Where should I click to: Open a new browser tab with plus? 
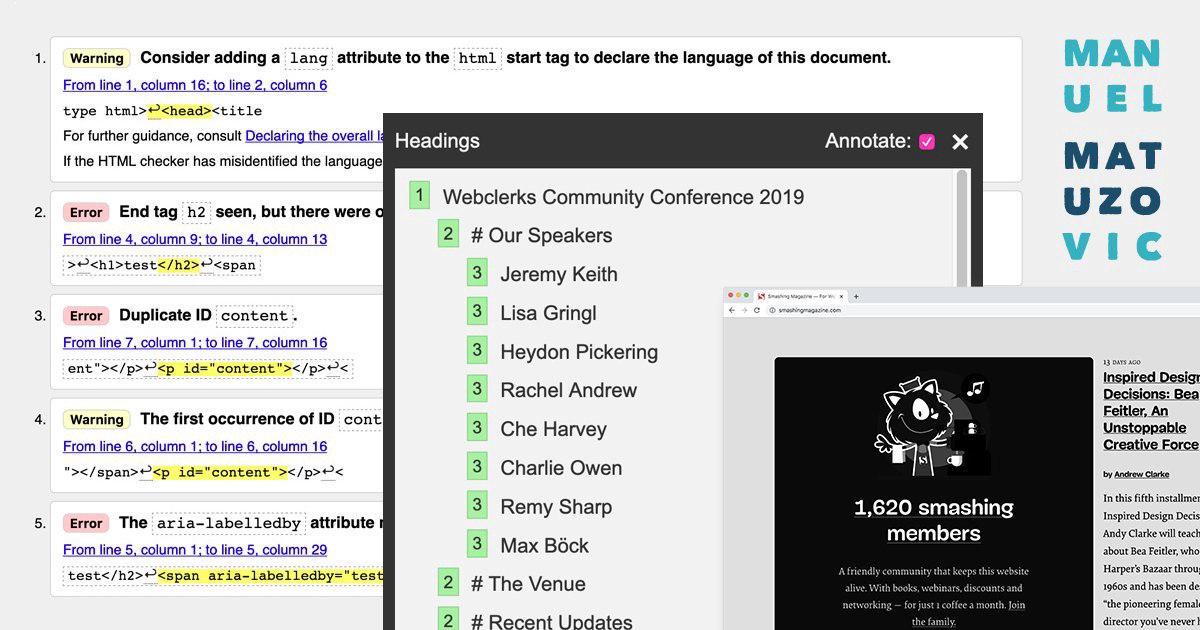tap(856, 296)
